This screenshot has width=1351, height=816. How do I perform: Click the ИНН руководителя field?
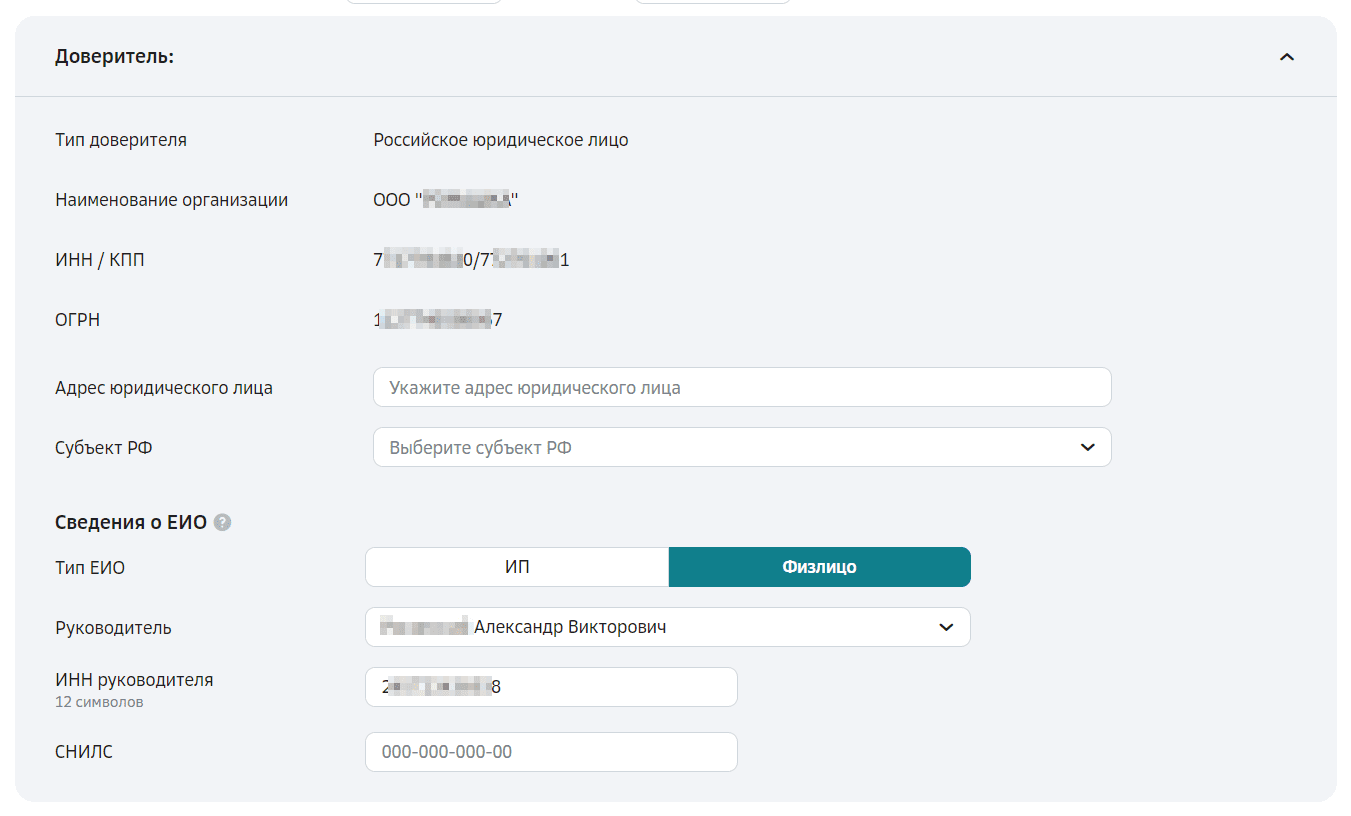[x=551, y=687]
